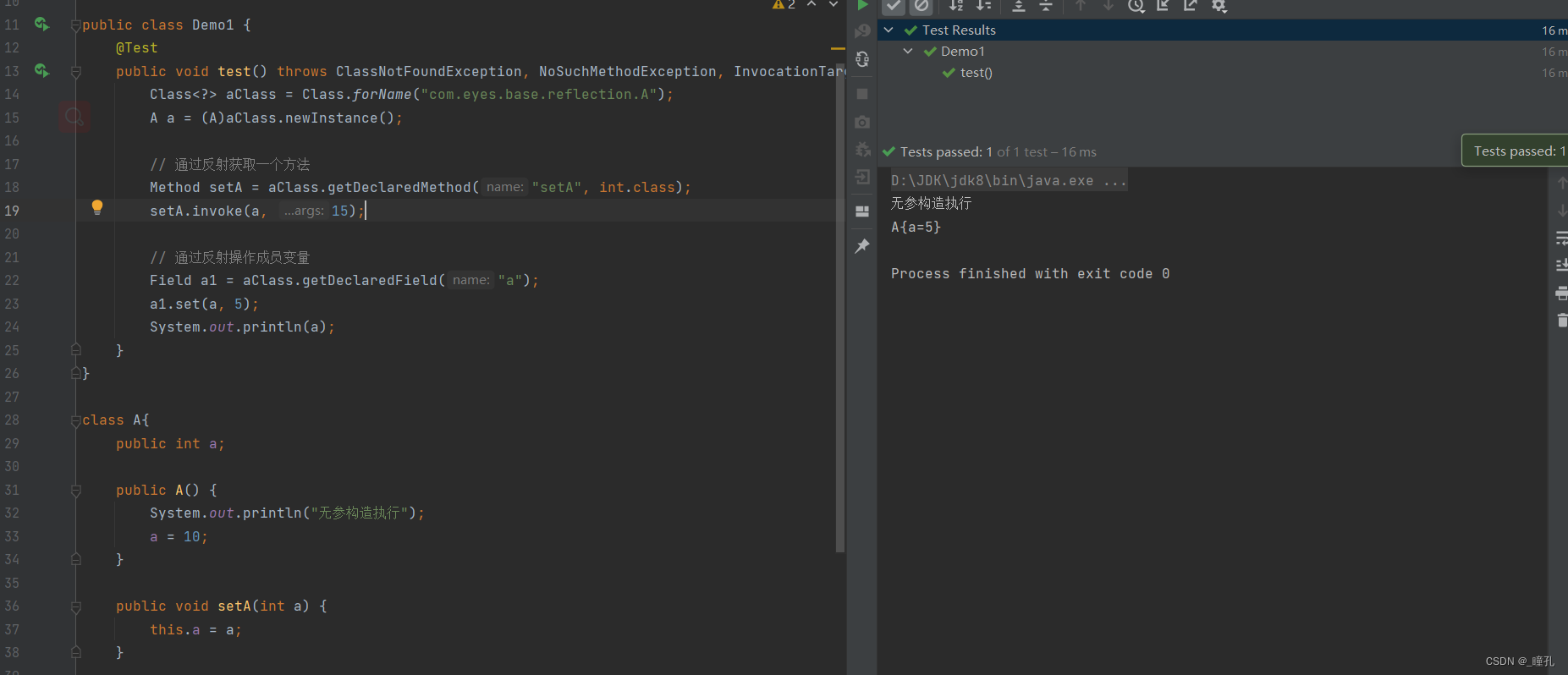Go to next highlighted problem arrow
Viewport: 1568px width, 675px height.
[x=834, y=5]
